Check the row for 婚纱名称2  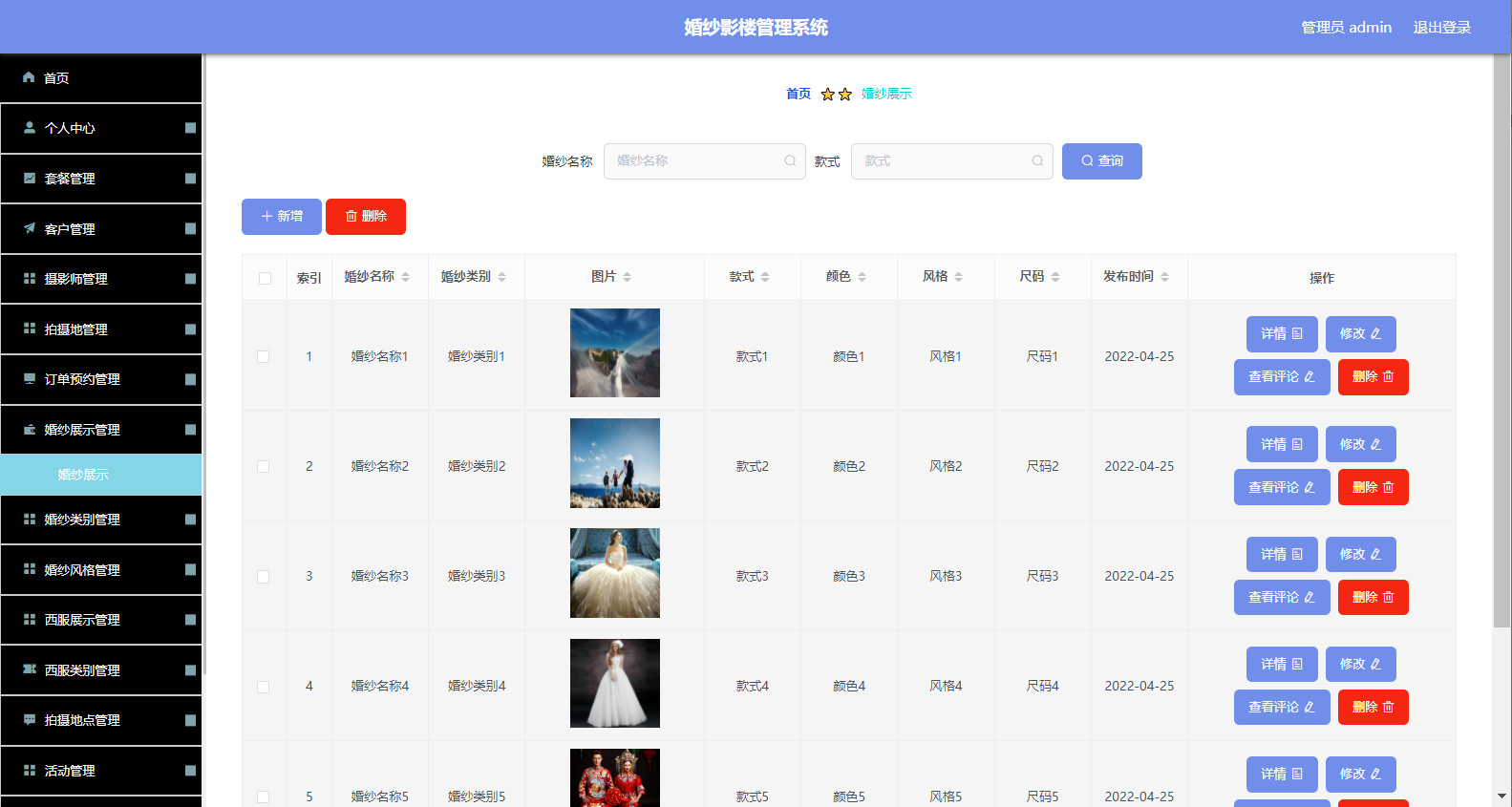(x=264, y=466)
